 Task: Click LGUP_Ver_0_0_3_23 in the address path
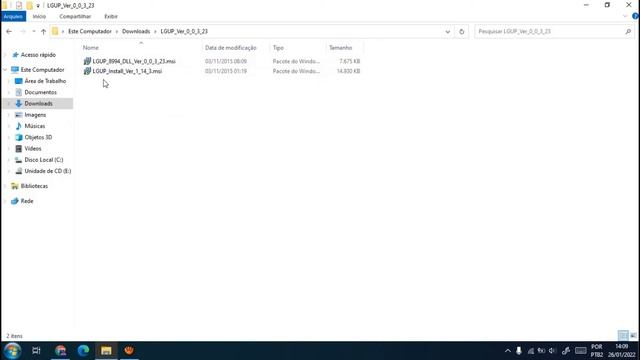point(184,31)
